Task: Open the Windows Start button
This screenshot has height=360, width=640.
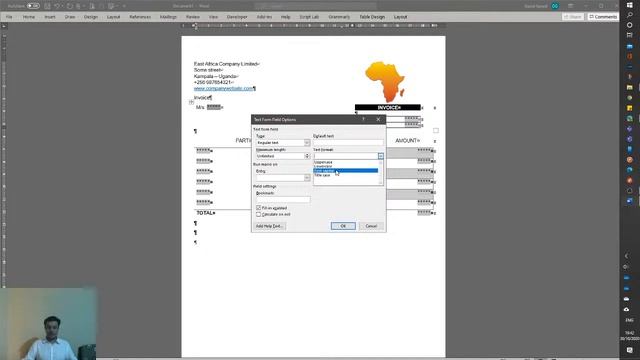Action: tap(629, 4)
